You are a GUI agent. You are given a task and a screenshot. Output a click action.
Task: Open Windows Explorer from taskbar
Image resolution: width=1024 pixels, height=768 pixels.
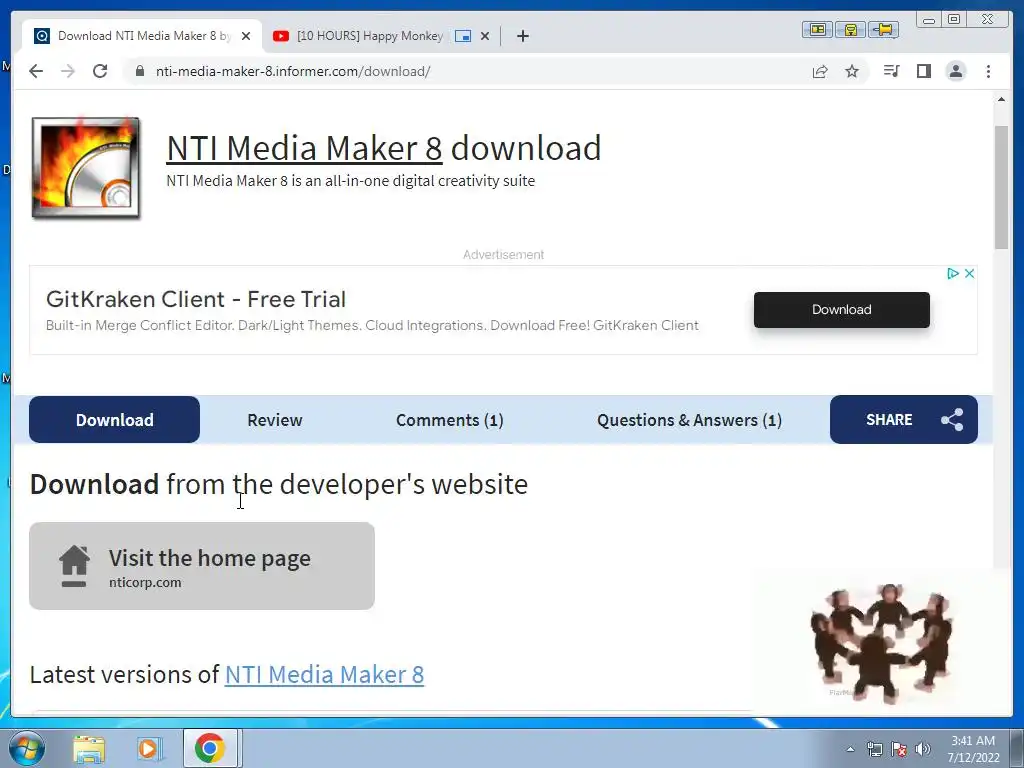[x=89, y=749]
